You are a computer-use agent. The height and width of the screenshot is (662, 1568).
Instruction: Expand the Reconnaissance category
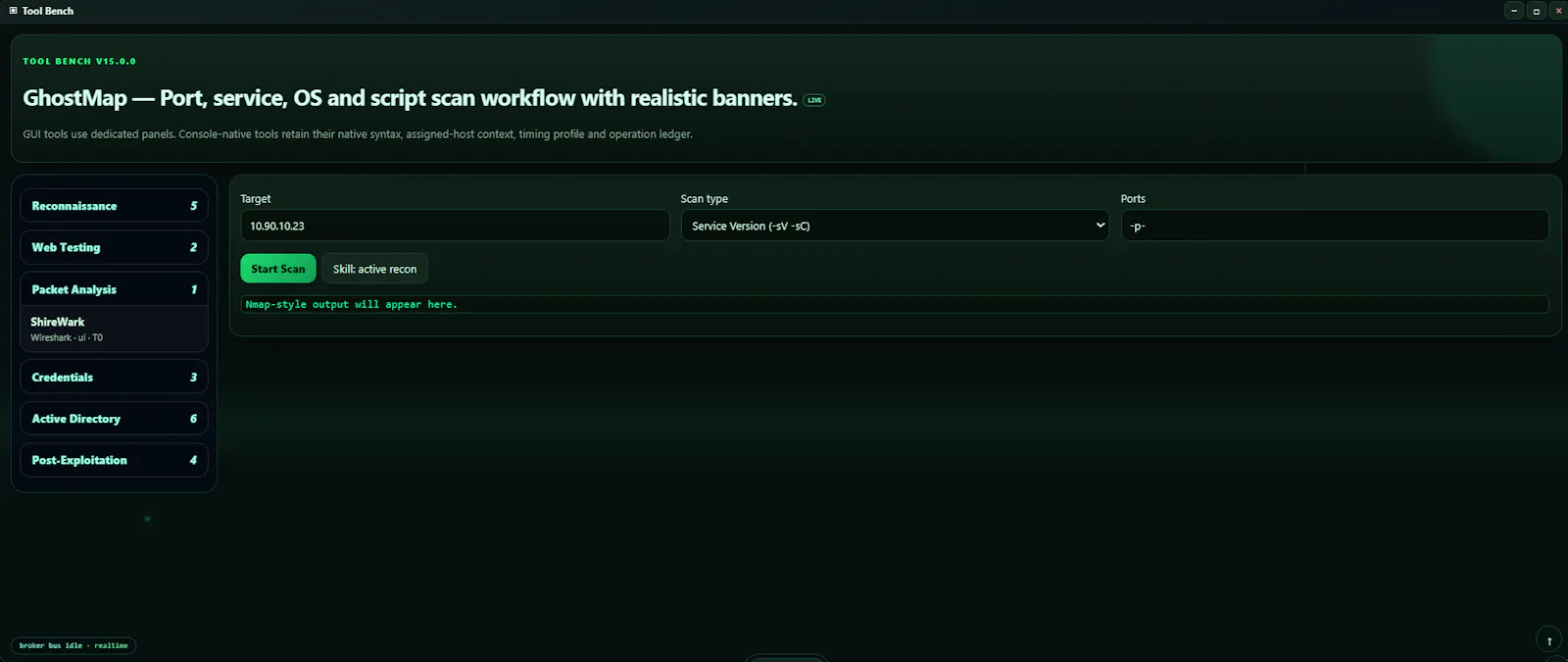114,206
